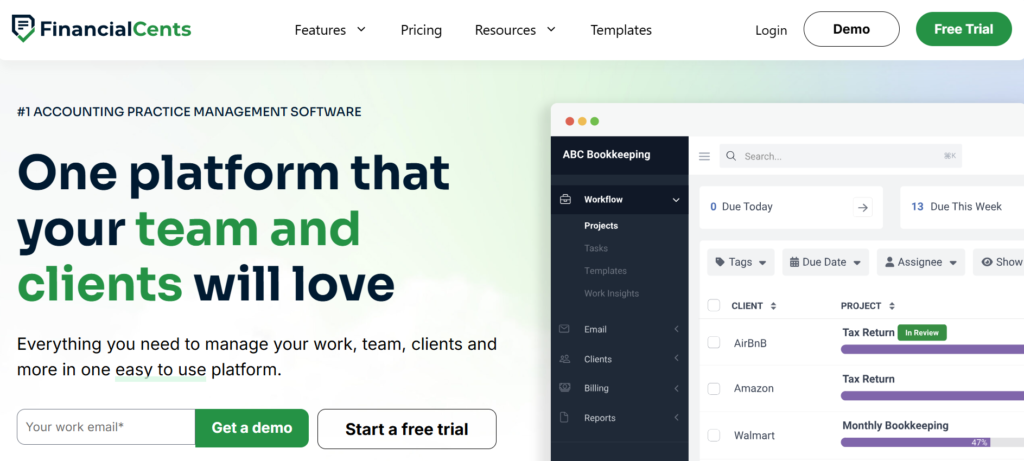Click Start a free trial button
Image resolution: width=1024 pixels, height=461 pixels.
click(x=407, y=429)
